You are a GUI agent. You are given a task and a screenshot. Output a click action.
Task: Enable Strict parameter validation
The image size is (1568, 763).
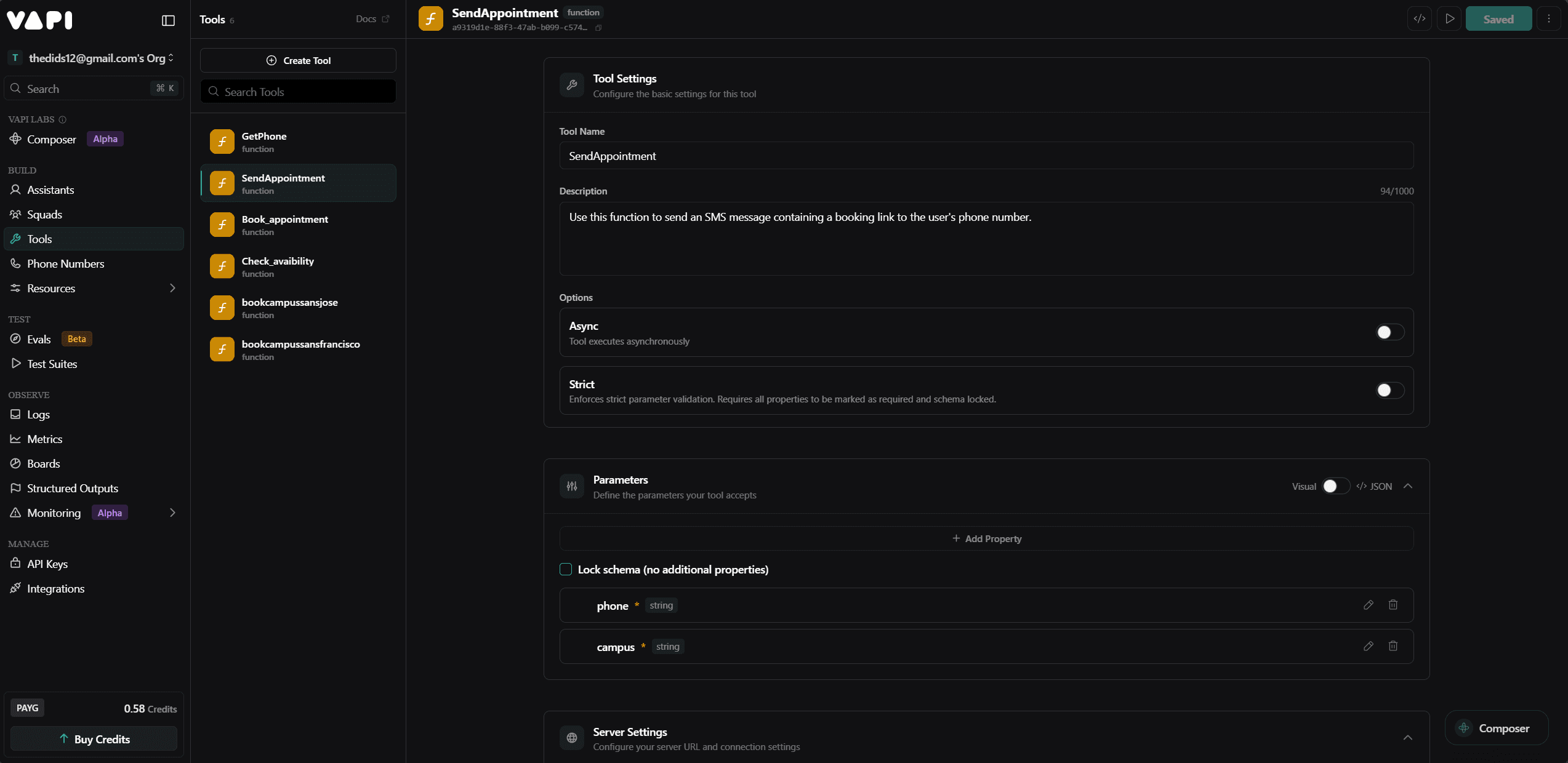coord(1389,390)
